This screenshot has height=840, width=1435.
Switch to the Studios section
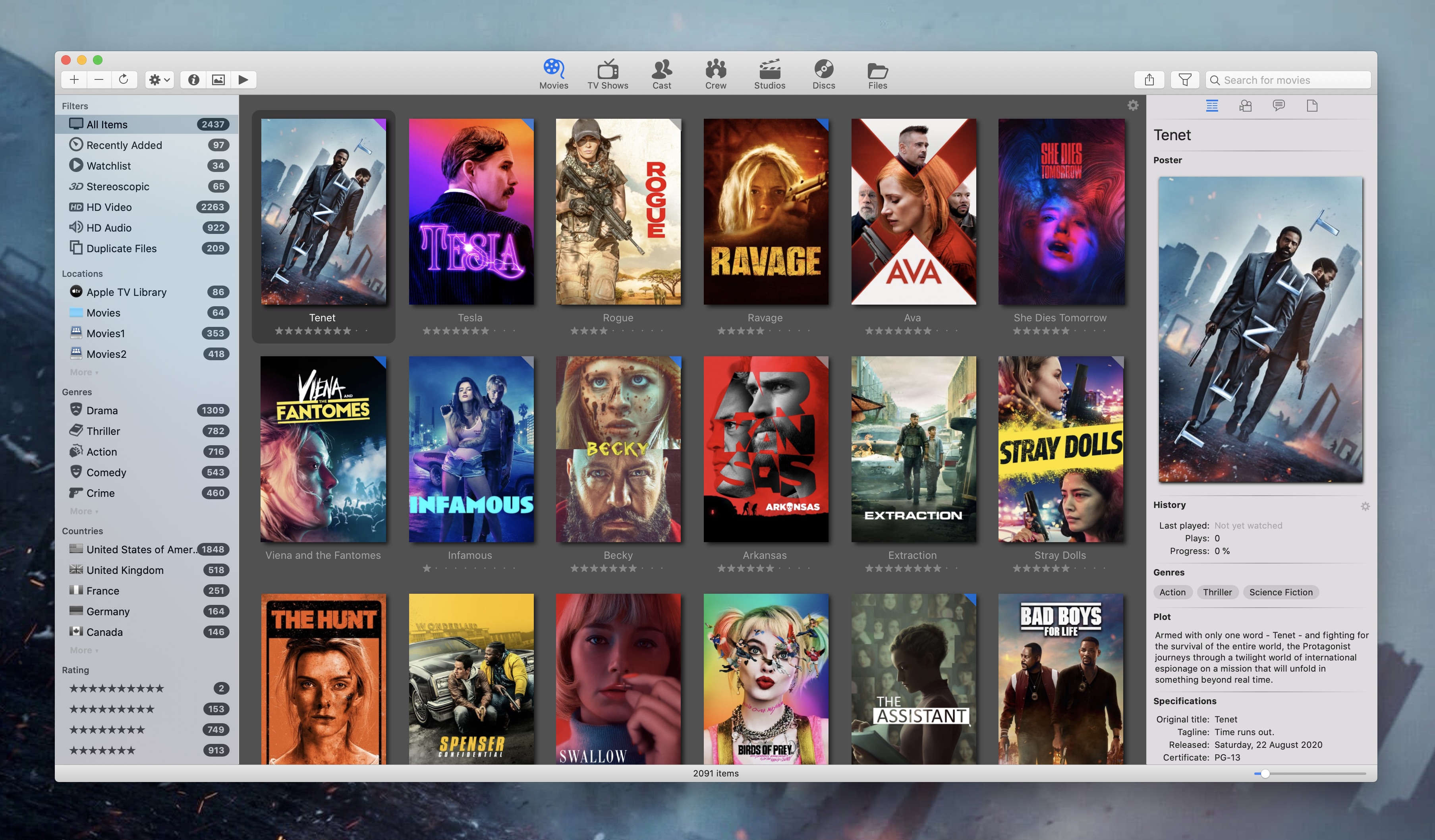tap(769, 74)
